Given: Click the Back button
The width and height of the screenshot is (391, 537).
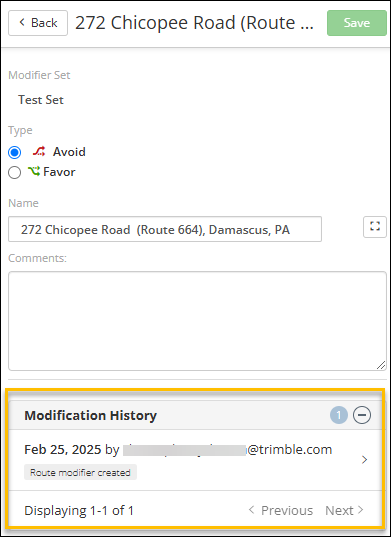Looking at the screenshot, I should [38, 23].
